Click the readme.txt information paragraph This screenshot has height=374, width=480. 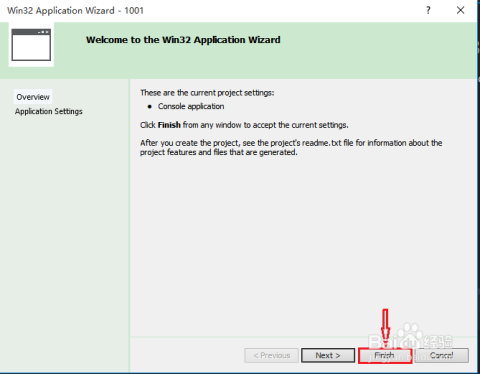[291, 148]
